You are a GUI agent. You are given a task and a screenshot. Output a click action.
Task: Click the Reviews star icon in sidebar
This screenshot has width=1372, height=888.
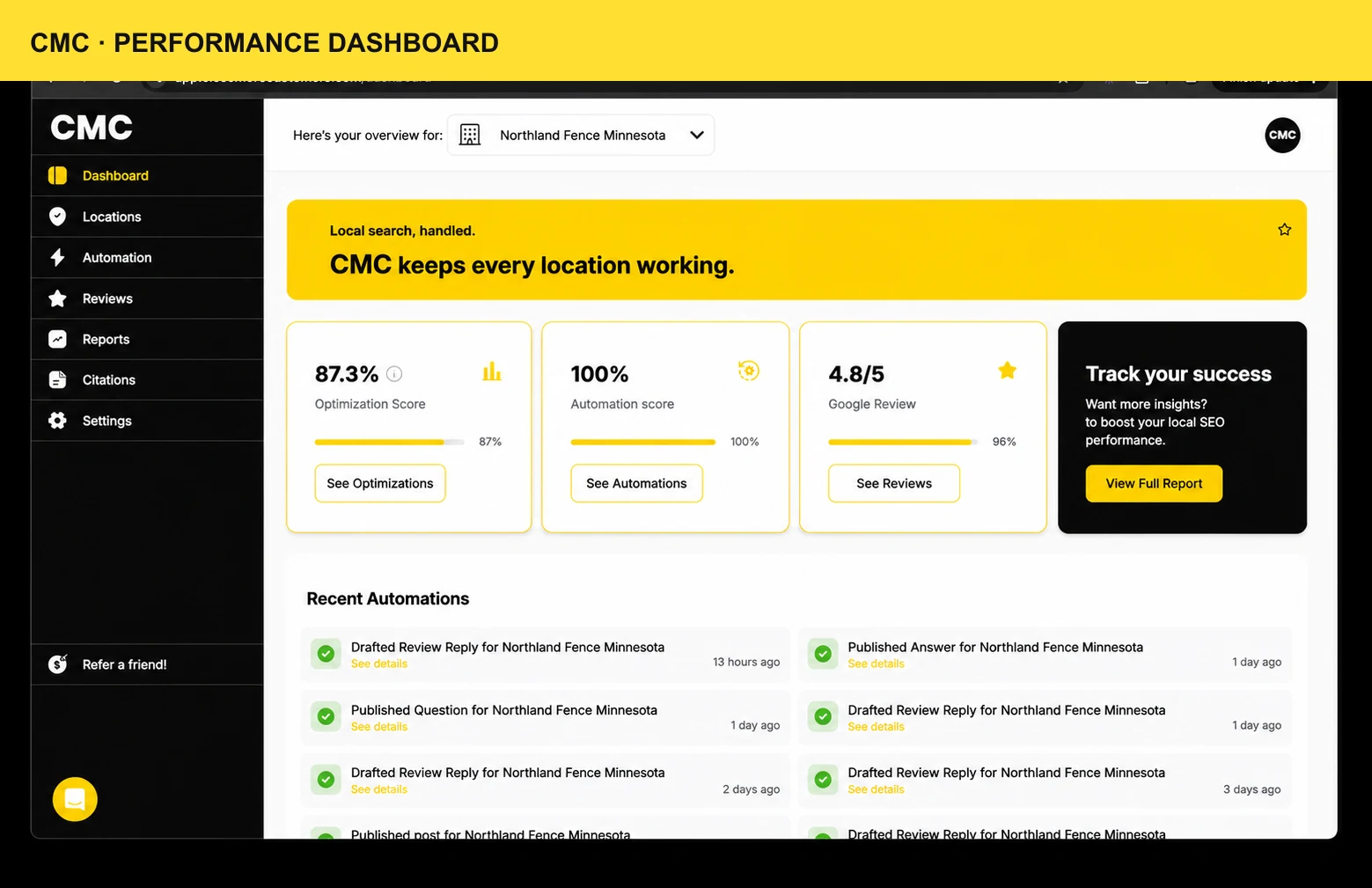tap(57, 298)
